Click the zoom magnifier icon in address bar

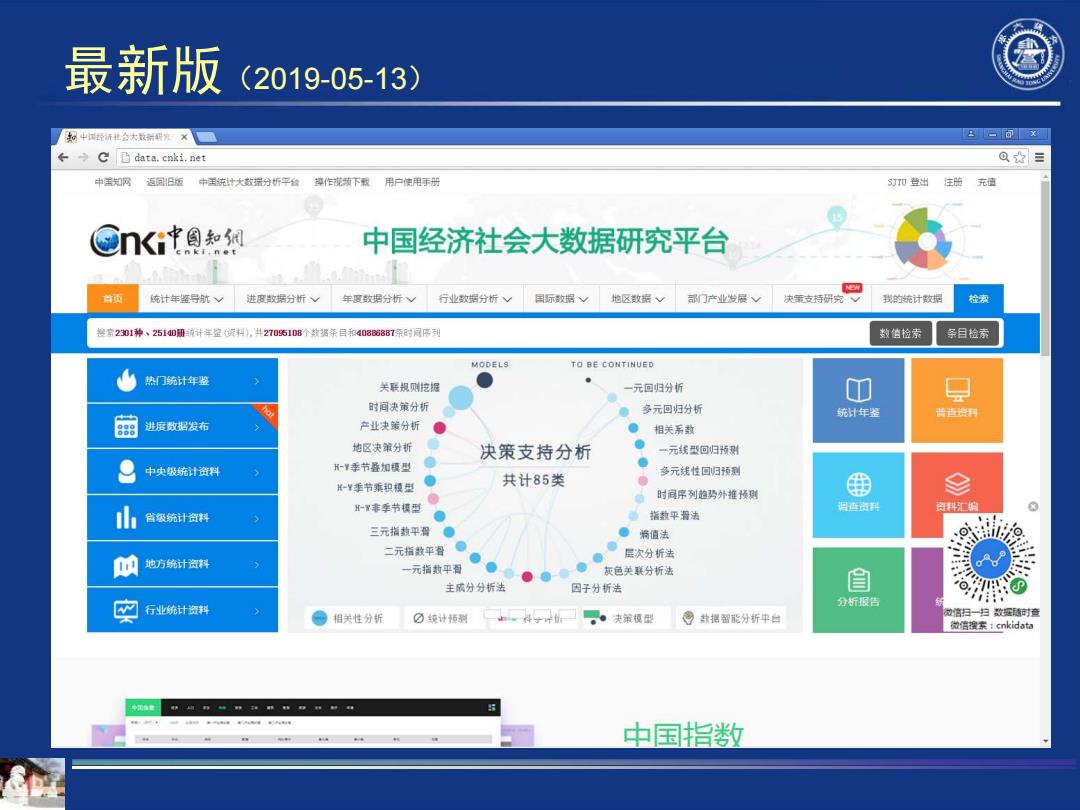1004,158
